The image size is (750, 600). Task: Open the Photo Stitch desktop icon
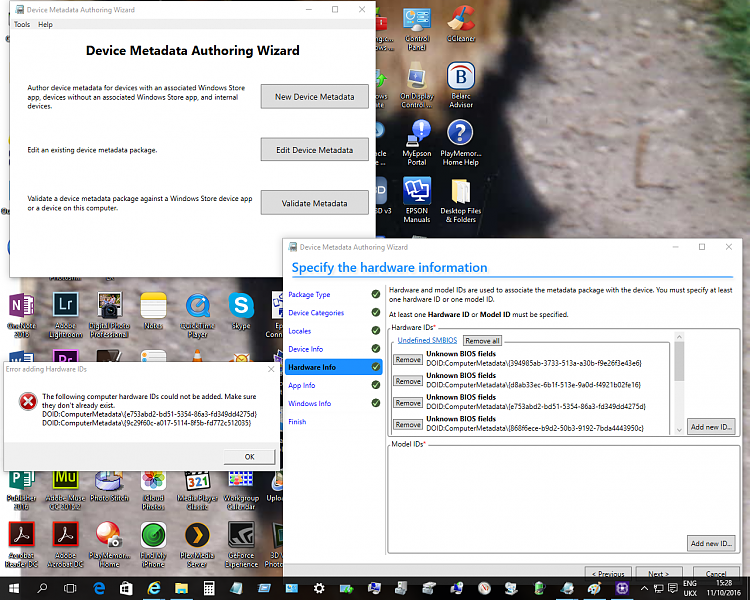pyautogui.click(x=109, y=487)
